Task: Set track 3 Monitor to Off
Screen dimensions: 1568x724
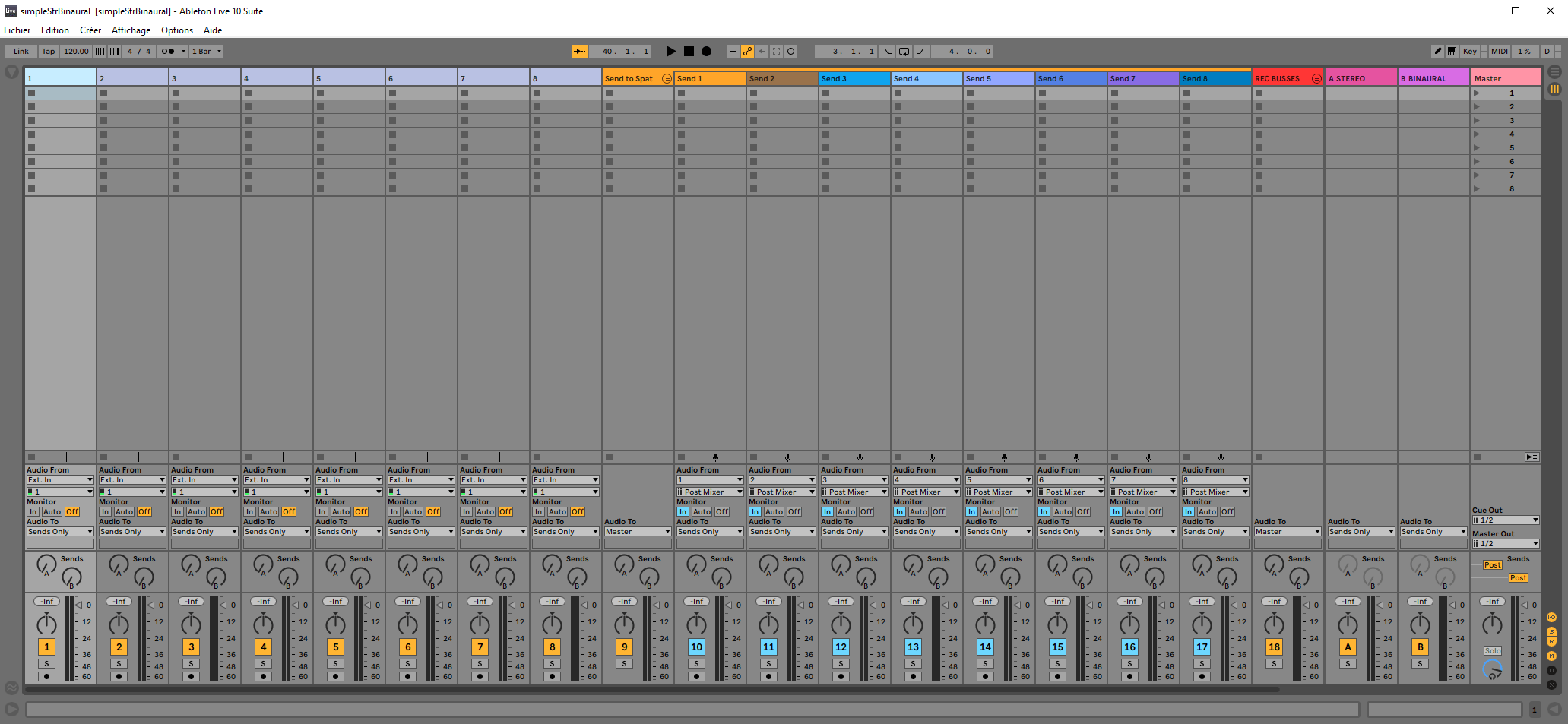Action: pos(217,512)
